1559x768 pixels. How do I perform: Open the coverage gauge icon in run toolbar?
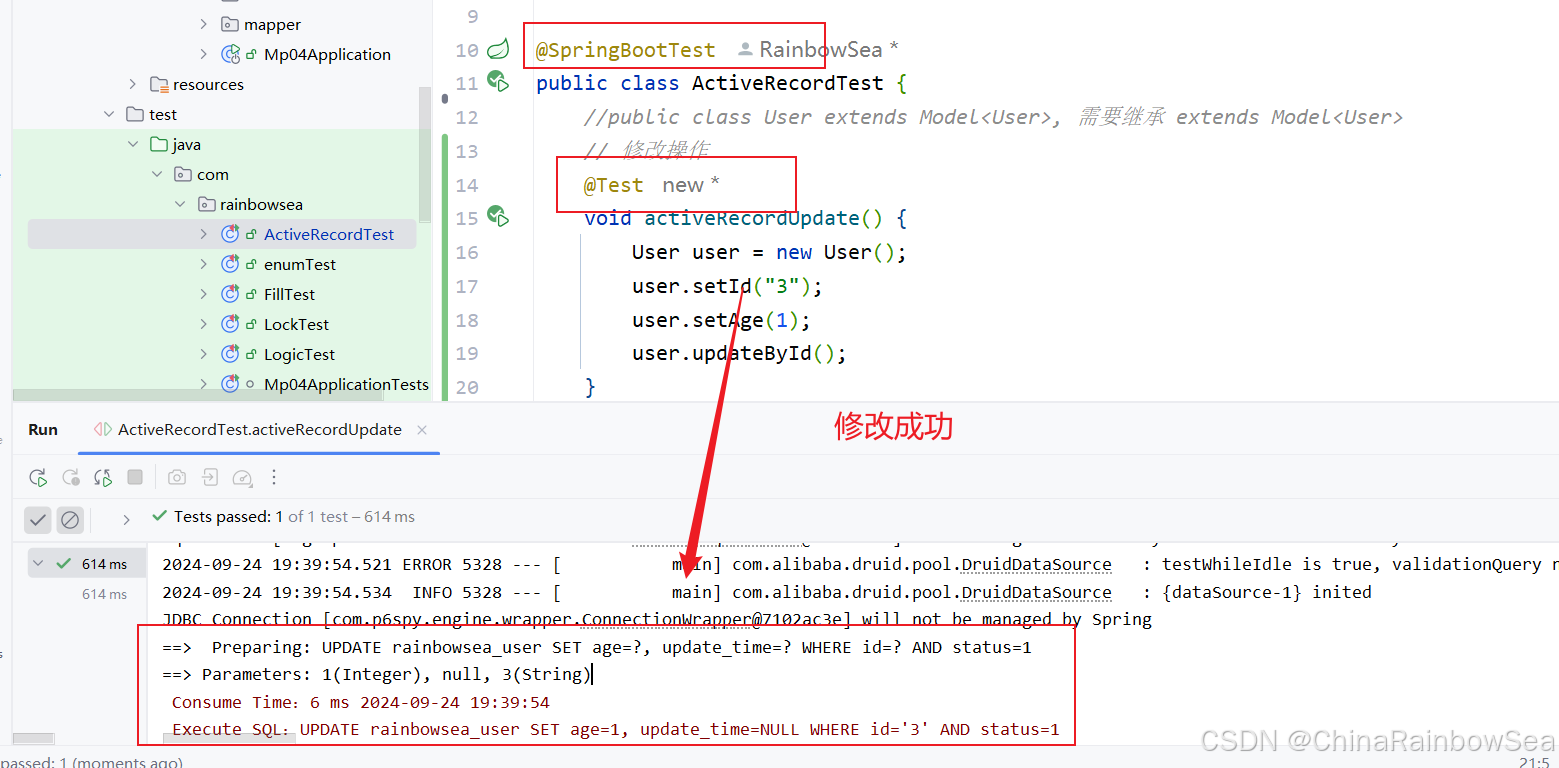tap(243, 478)
